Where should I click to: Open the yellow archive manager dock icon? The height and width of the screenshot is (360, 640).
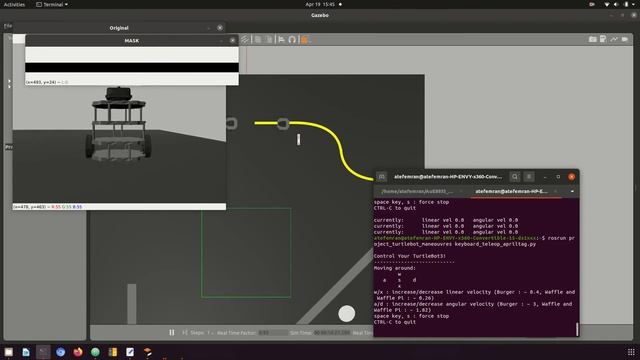click(x=113, y=352)
